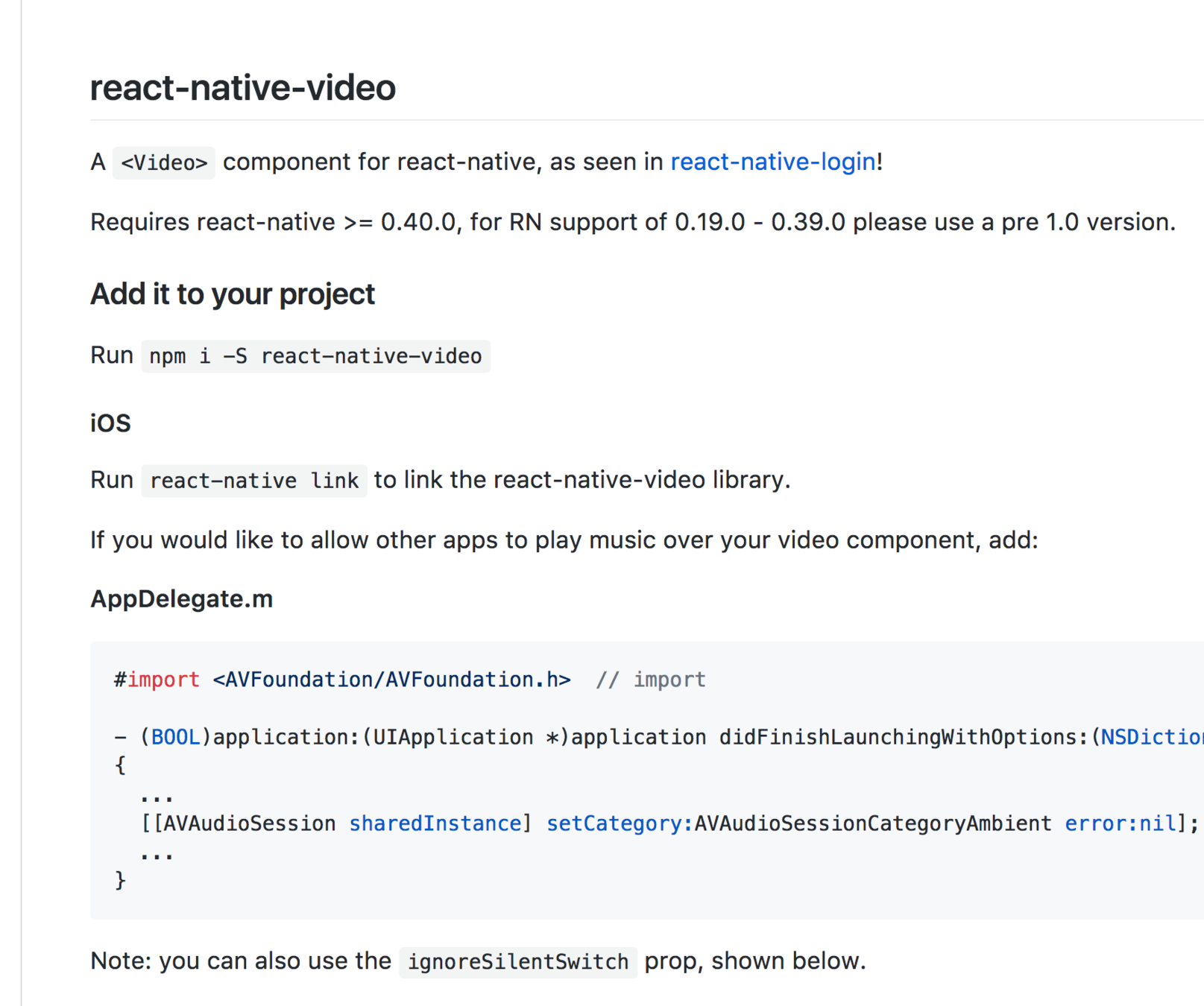Click the didFinishLaunchingWithOptions code line
This screenshot has height=1006, width=1204.
659,738
